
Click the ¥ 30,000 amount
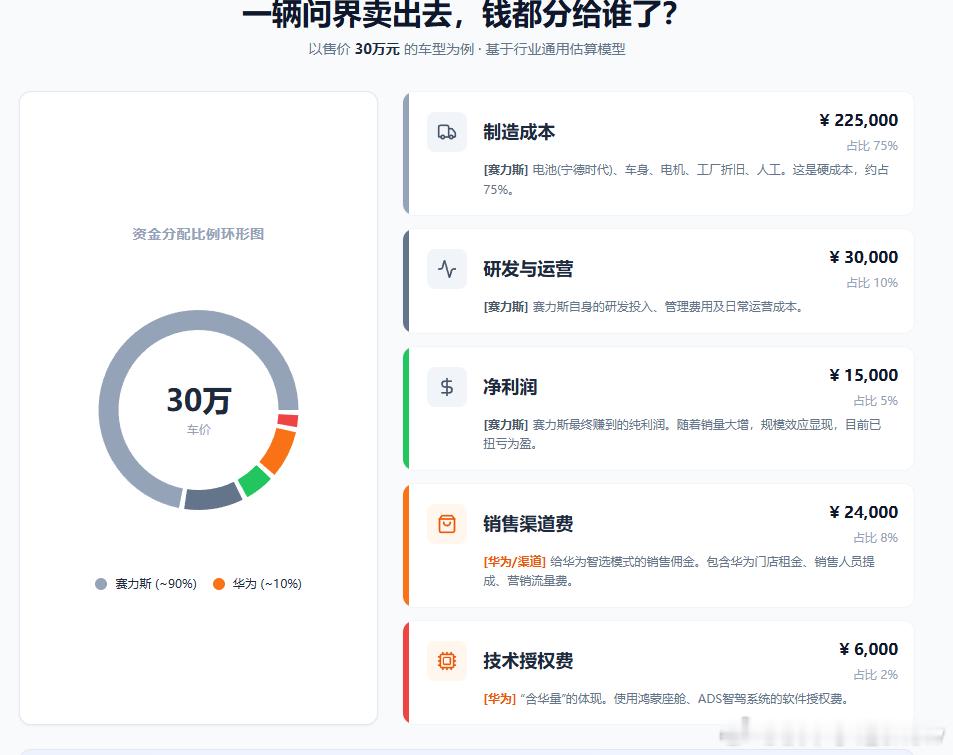pyautogui.click(x=864, y=257)
